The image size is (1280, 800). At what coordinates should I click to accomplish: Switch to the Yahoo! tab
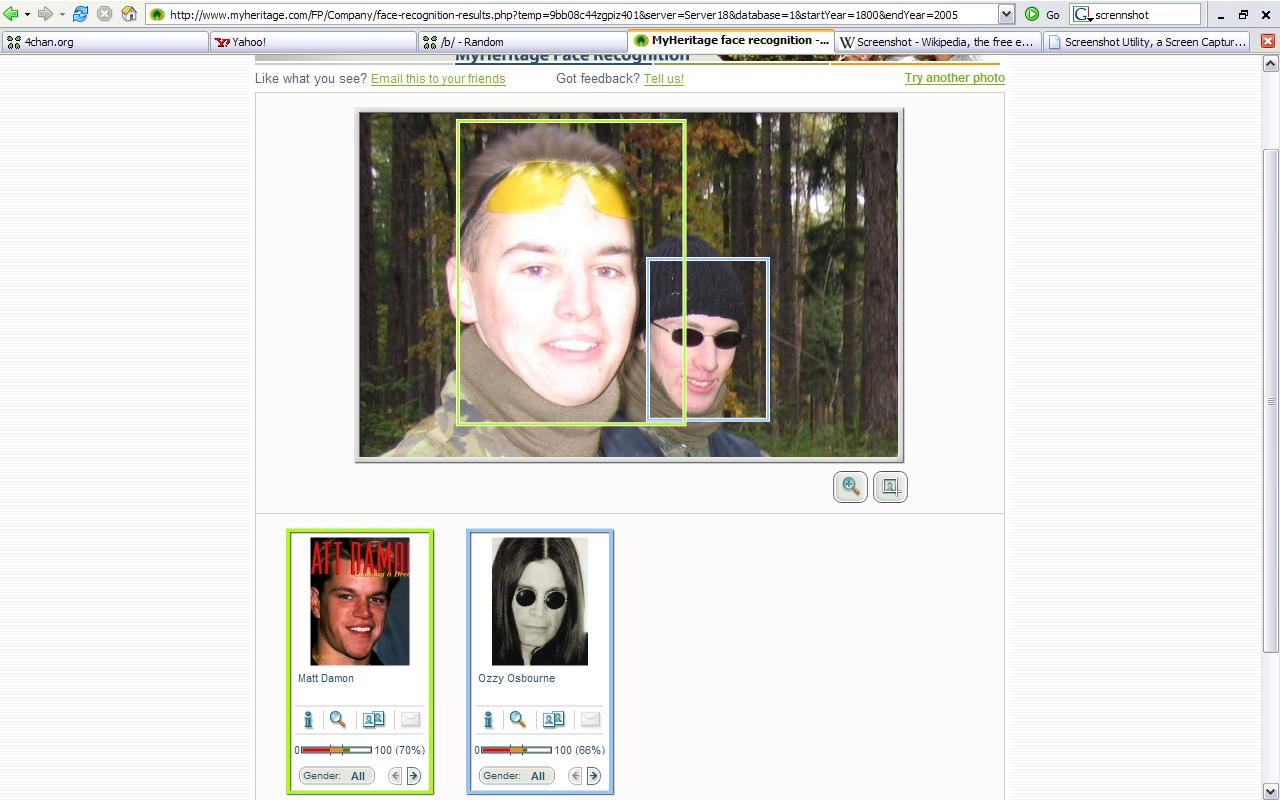(314, 42)
